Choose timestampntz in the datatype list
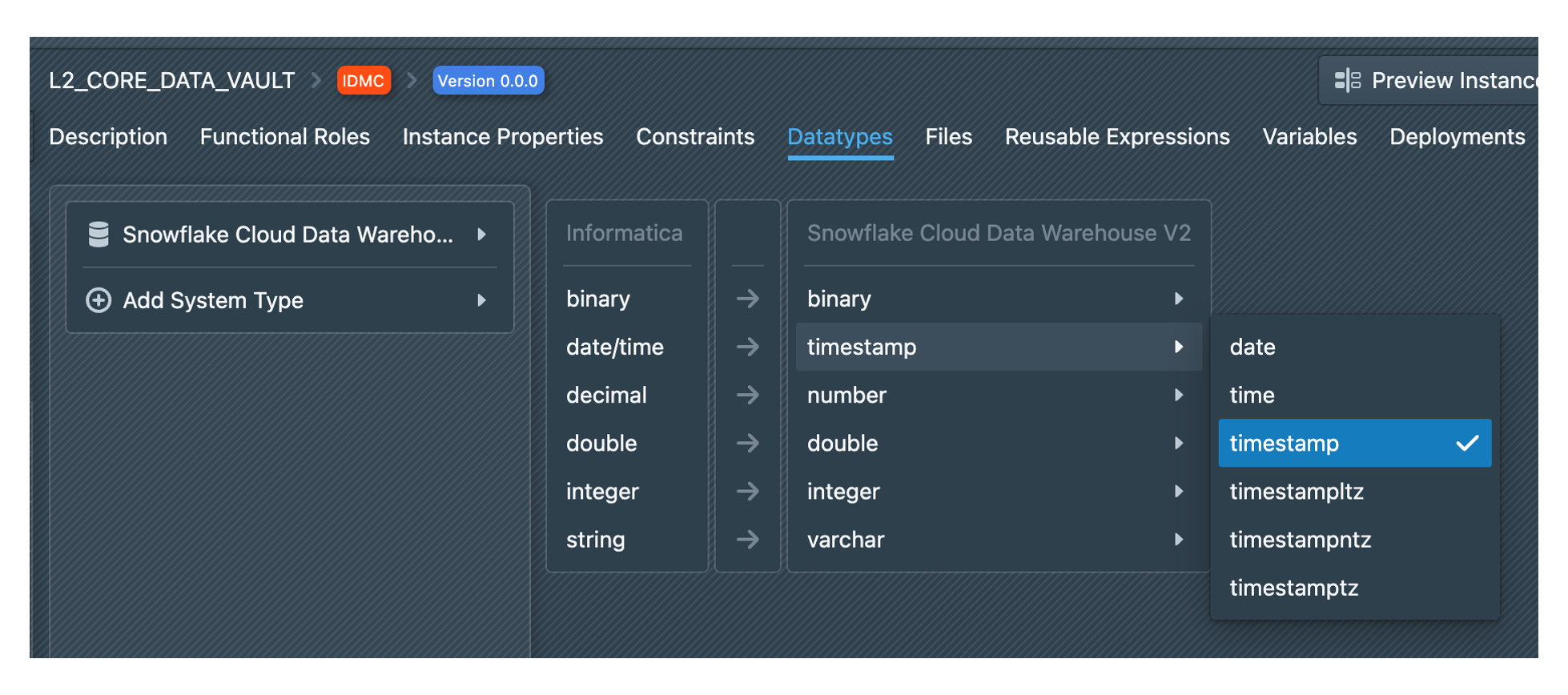Screen dimensions: 1568x695 click(1300, 540)
